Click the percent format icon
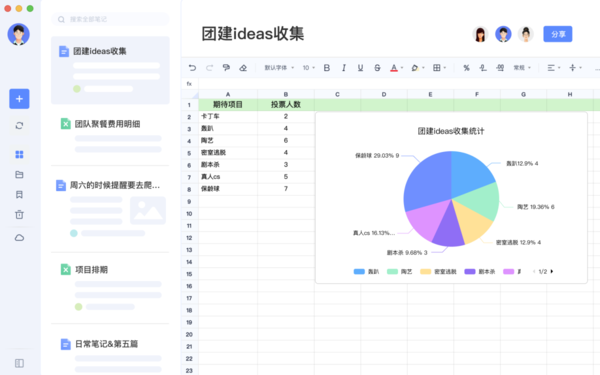 coord(466,68)
